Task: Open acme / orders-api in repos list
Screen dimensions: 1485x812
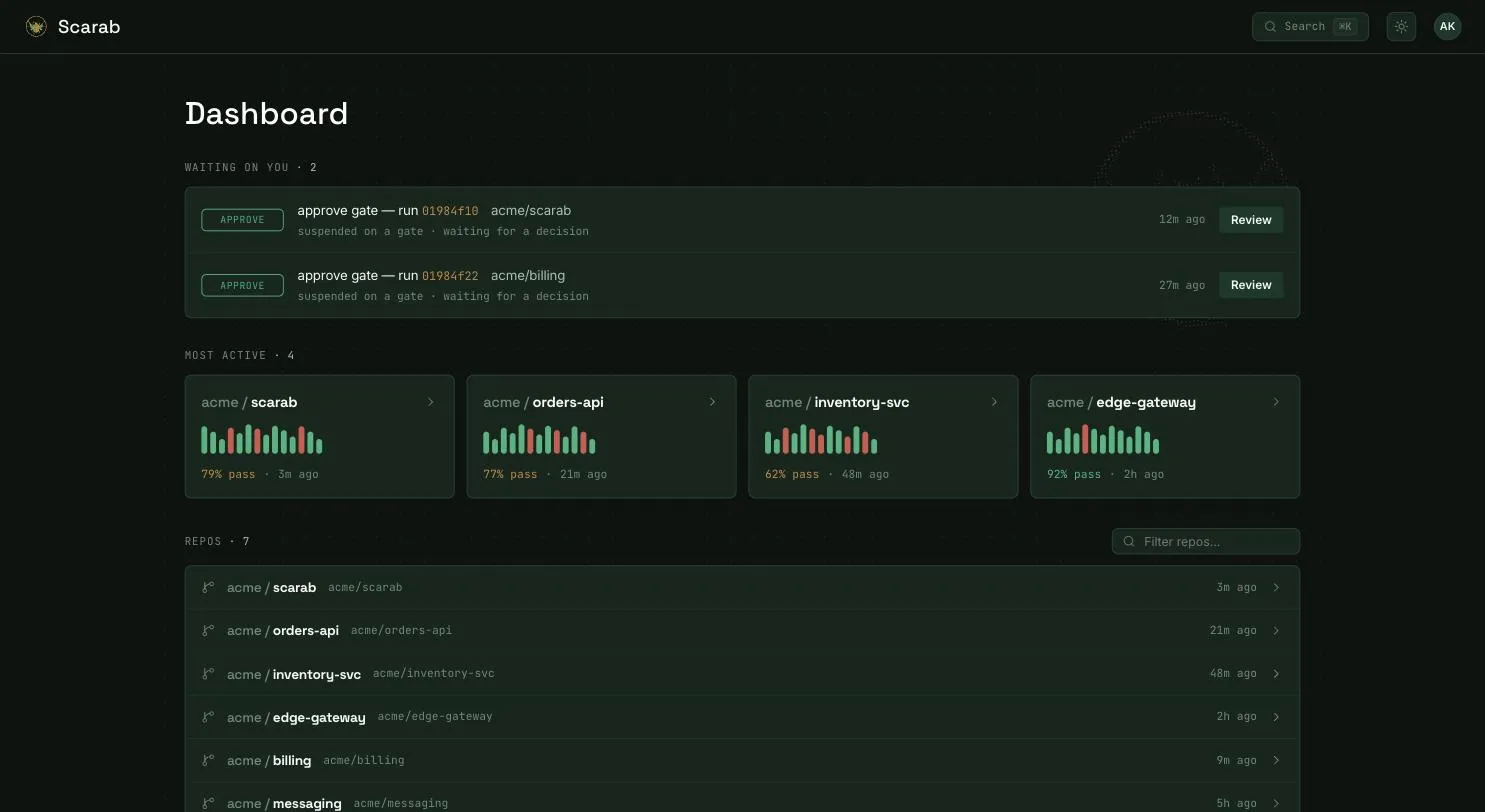Action: (283, 630)
